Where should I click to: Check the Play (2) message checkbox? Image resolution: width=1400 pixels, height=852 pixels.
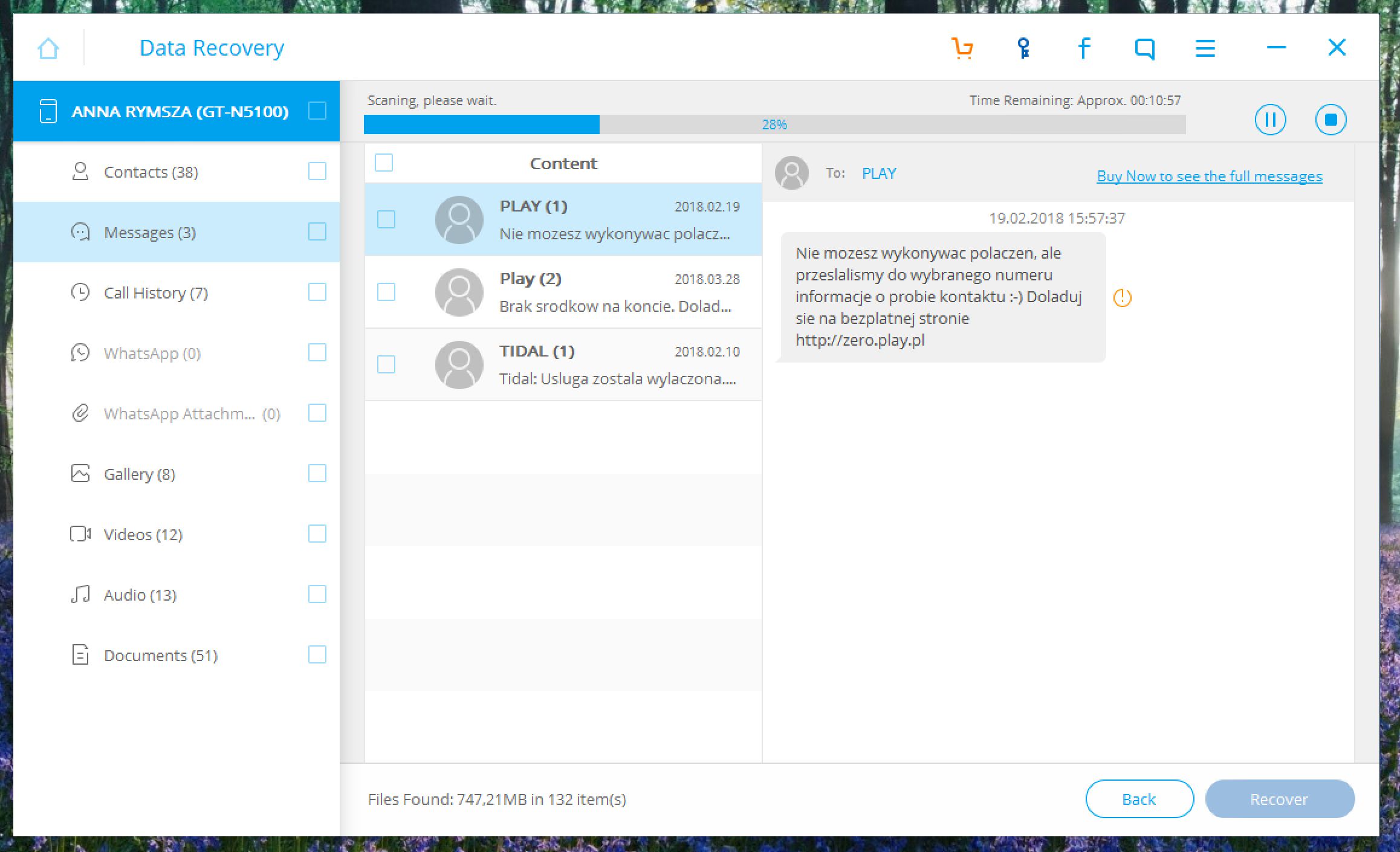[386, 292]
